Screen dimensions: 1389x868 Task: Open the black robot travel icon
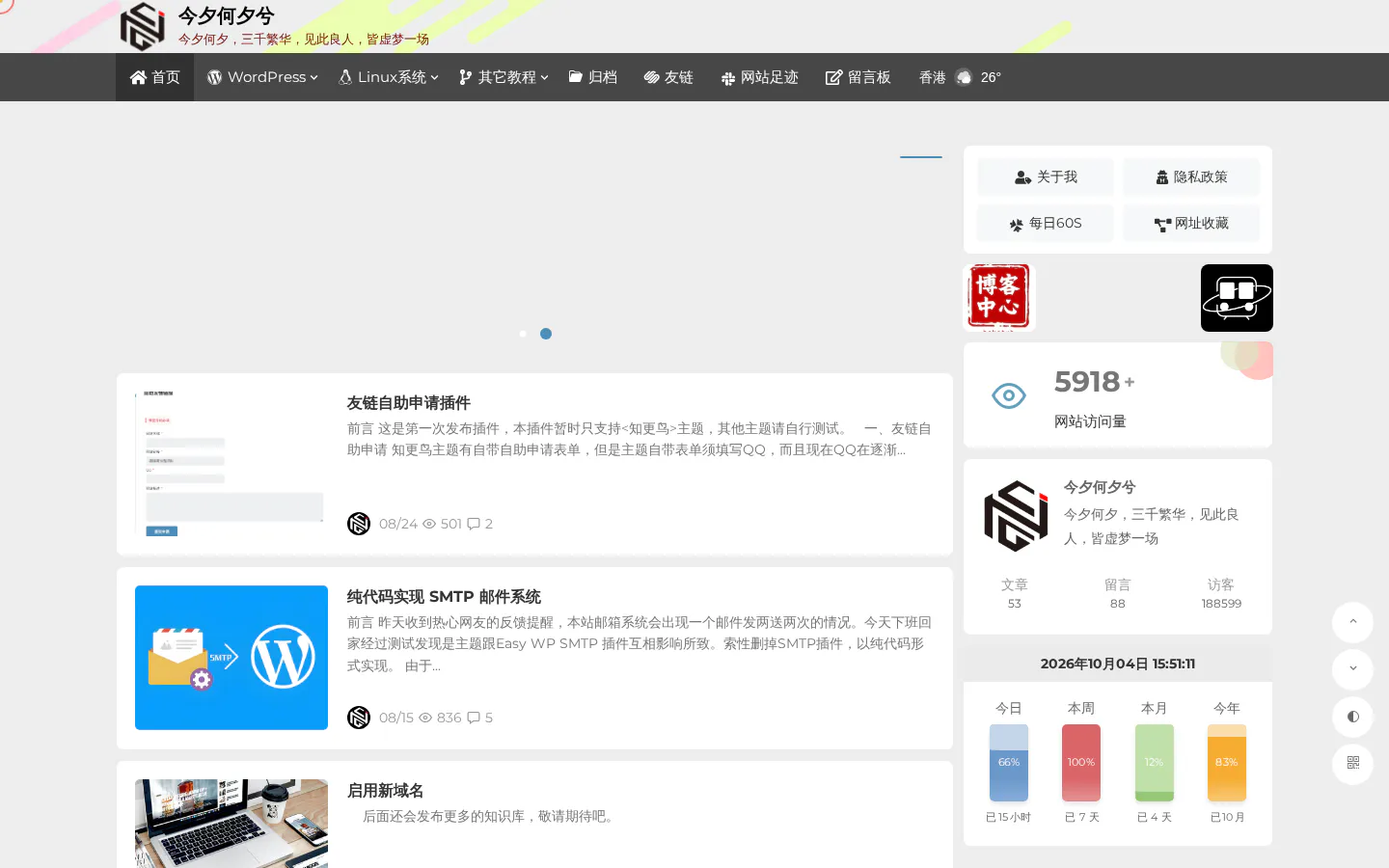pos(1237,298)
